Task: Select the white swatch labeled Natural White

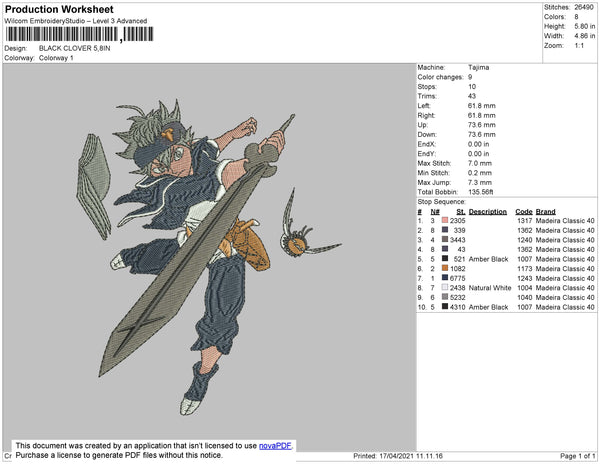Action: click(445, 288)
